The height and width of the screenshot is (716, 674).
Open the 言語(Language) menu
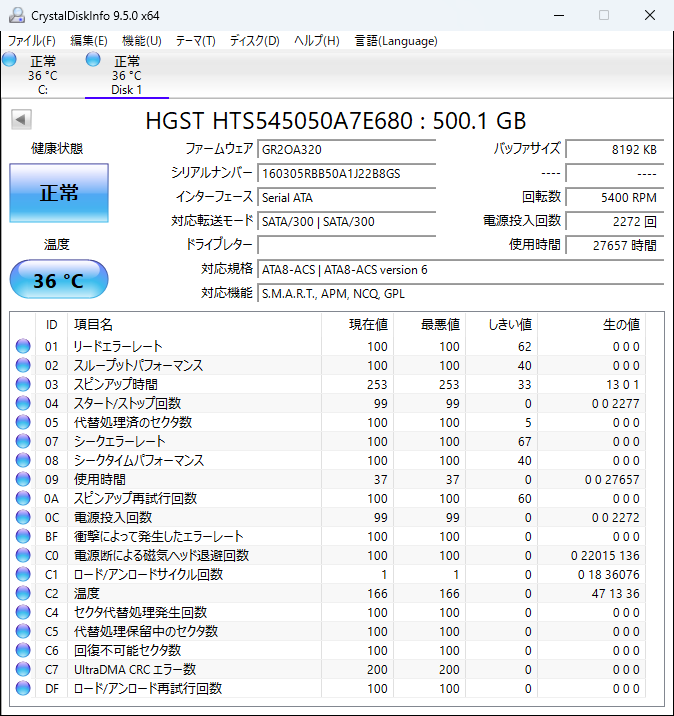point(396,41)
